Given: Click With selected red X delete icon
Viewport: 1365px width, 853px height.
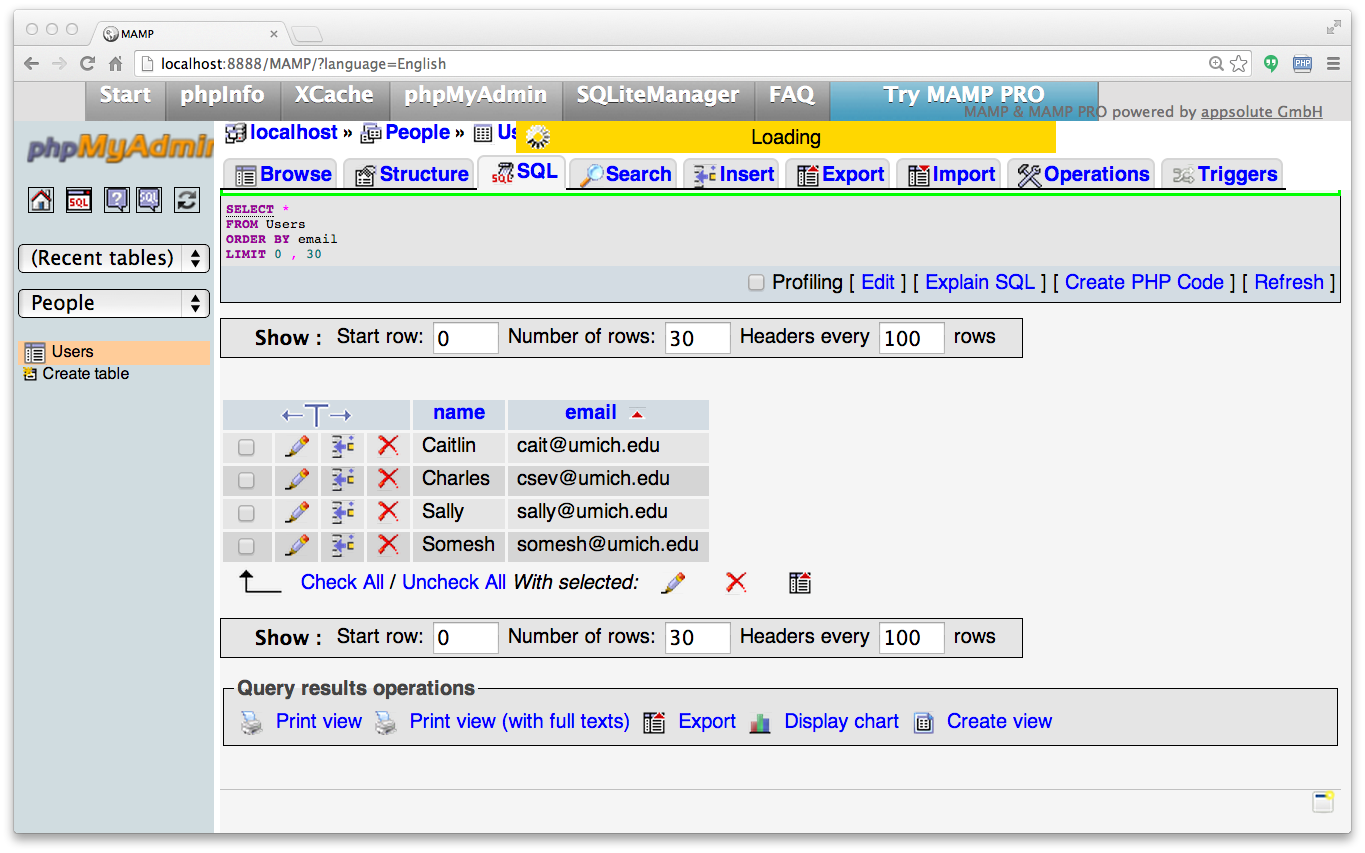Looking at the screenshot, I should coord(736,582).
